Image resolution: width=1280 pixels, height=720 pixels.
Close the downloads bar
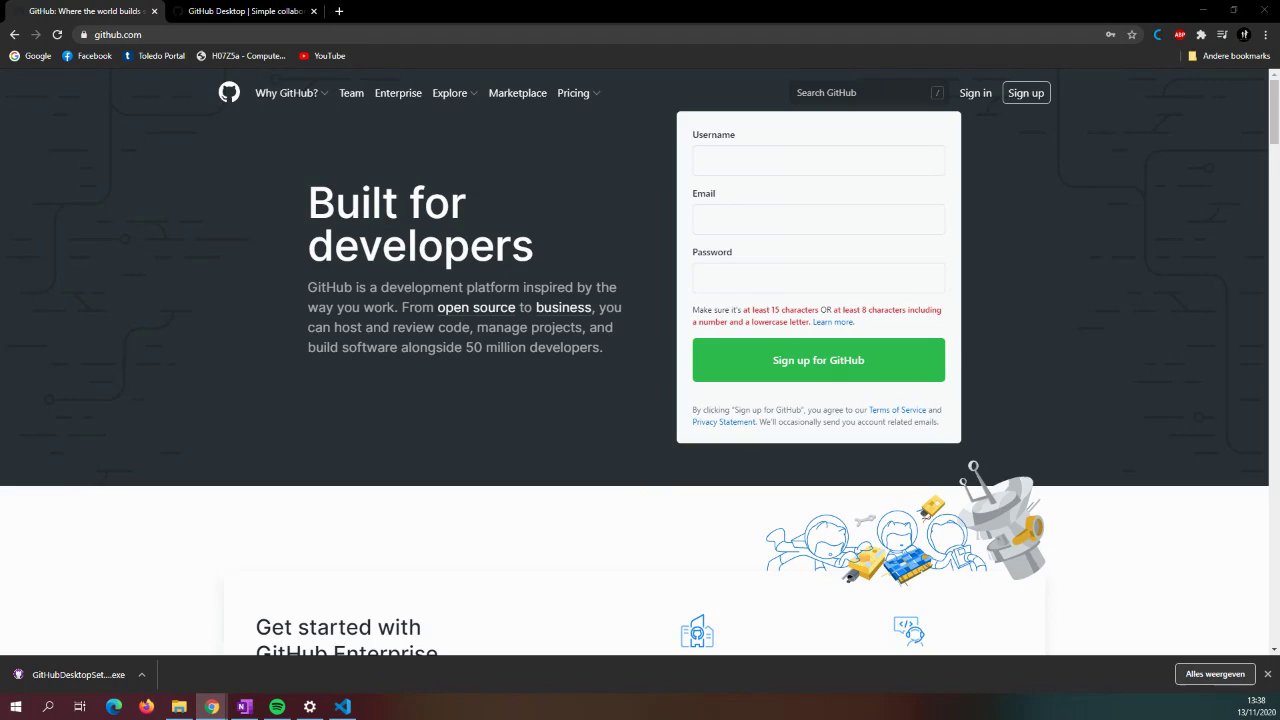(1267, 675)
